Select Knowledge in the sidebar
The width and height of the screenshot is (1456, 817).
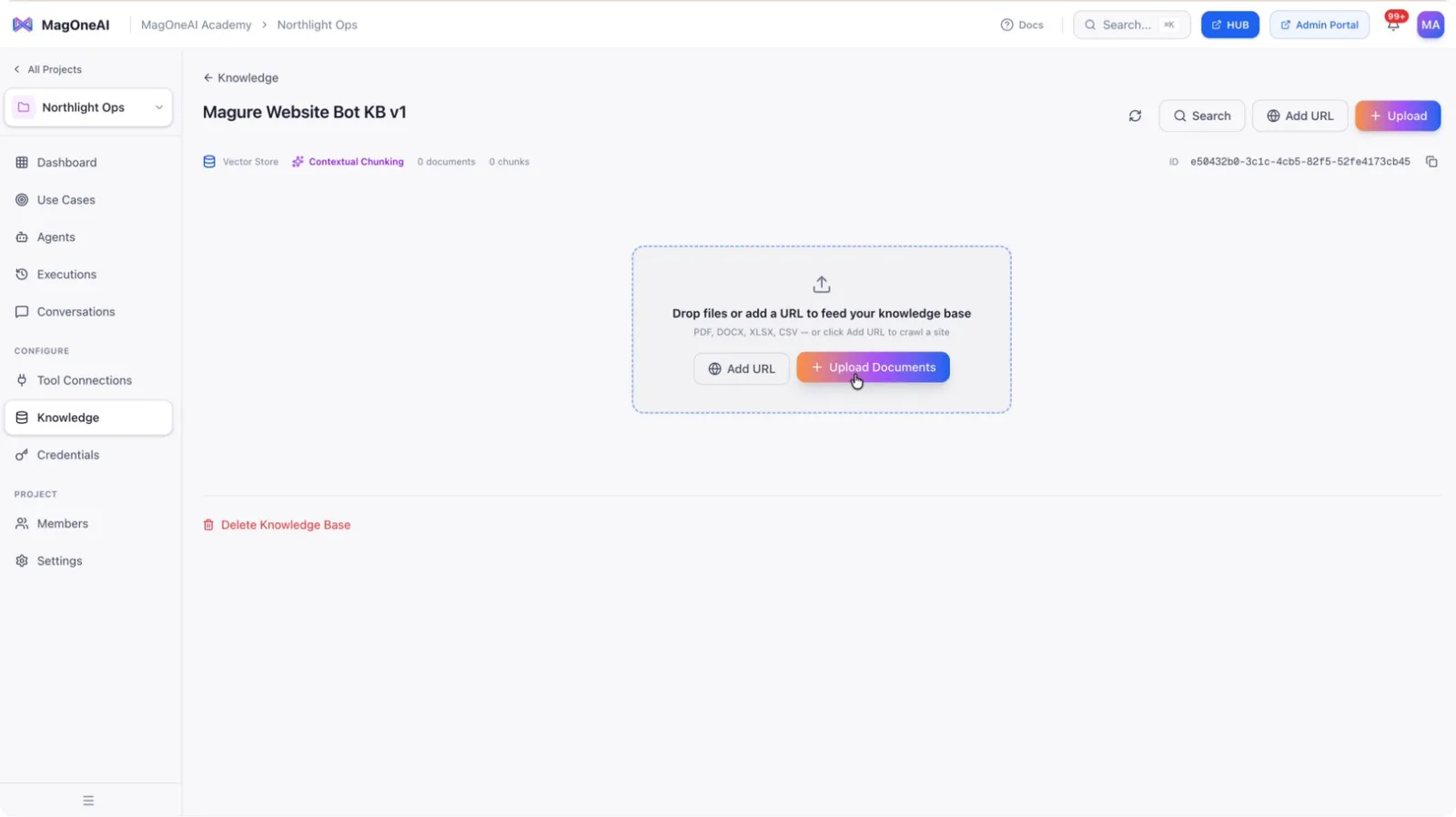coord(88,418)
